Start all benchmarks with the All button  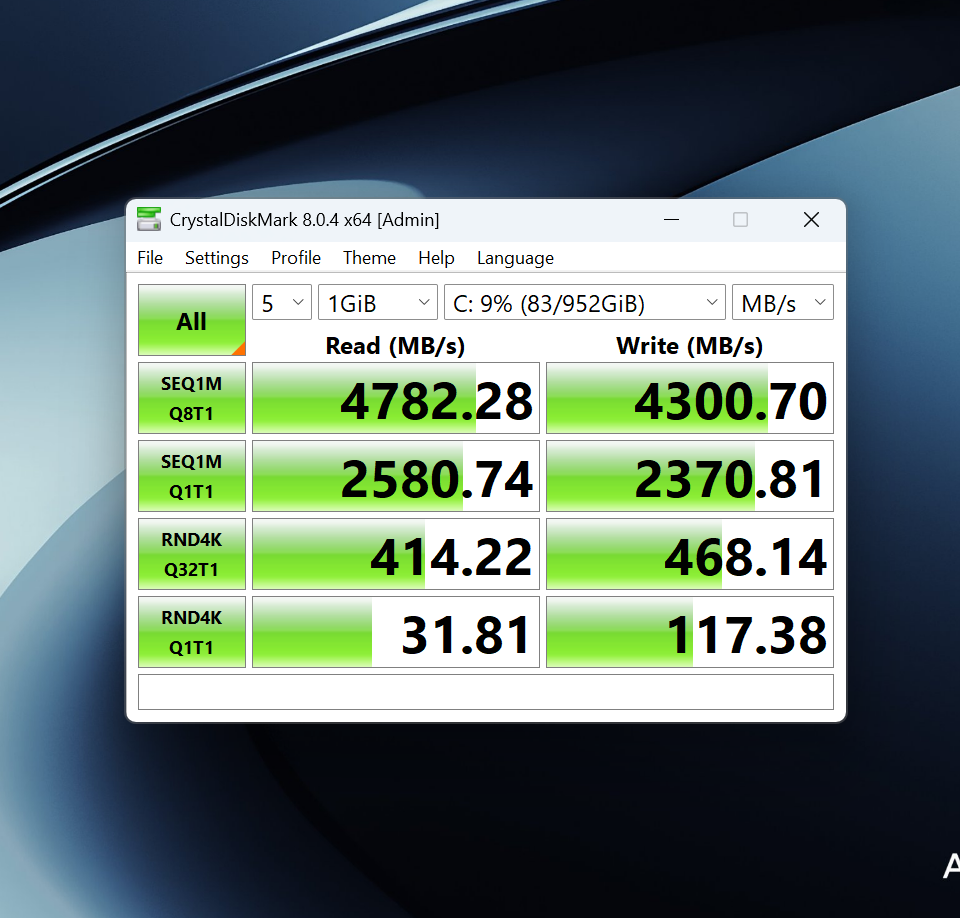pos(191,321)
